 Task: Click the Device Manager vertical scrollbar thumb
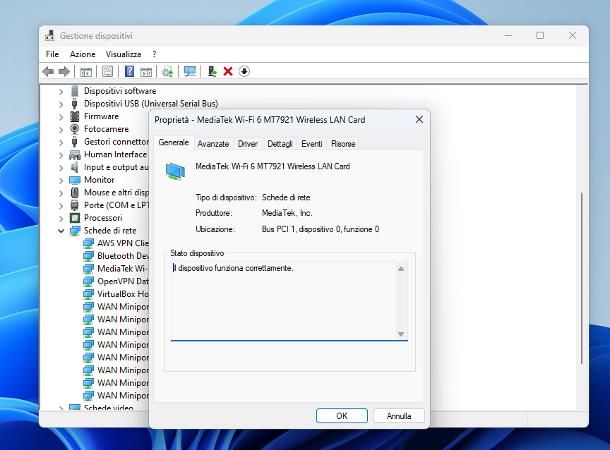[582, 278]
